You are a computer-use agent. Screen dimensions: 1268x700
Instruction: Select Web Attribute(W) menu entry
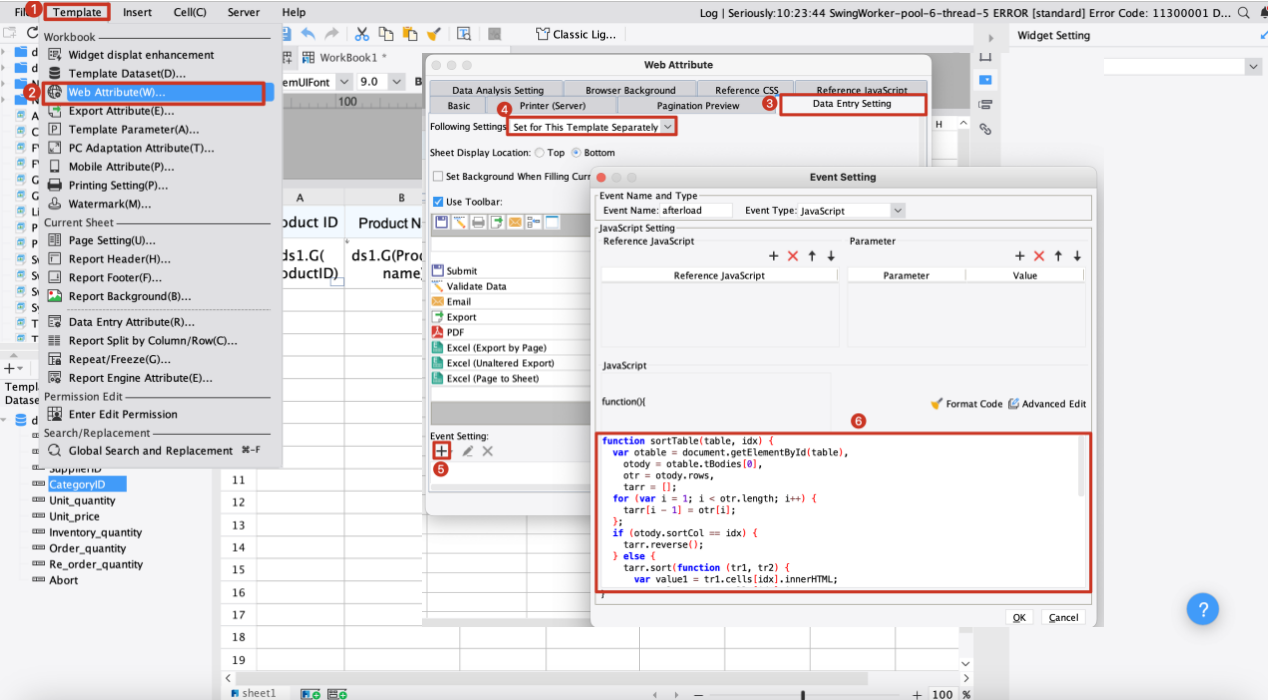tap(116, 92)
